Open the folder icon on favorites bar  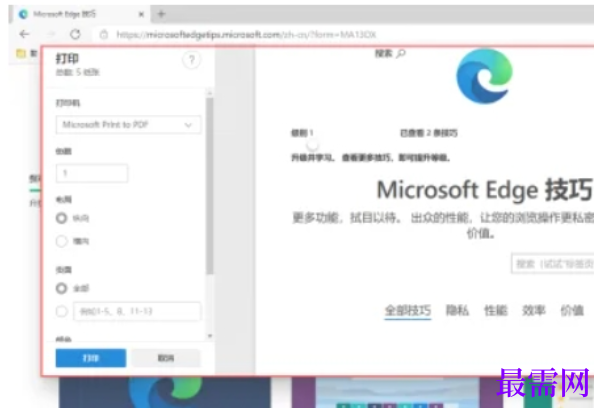[x=21, y=53]
